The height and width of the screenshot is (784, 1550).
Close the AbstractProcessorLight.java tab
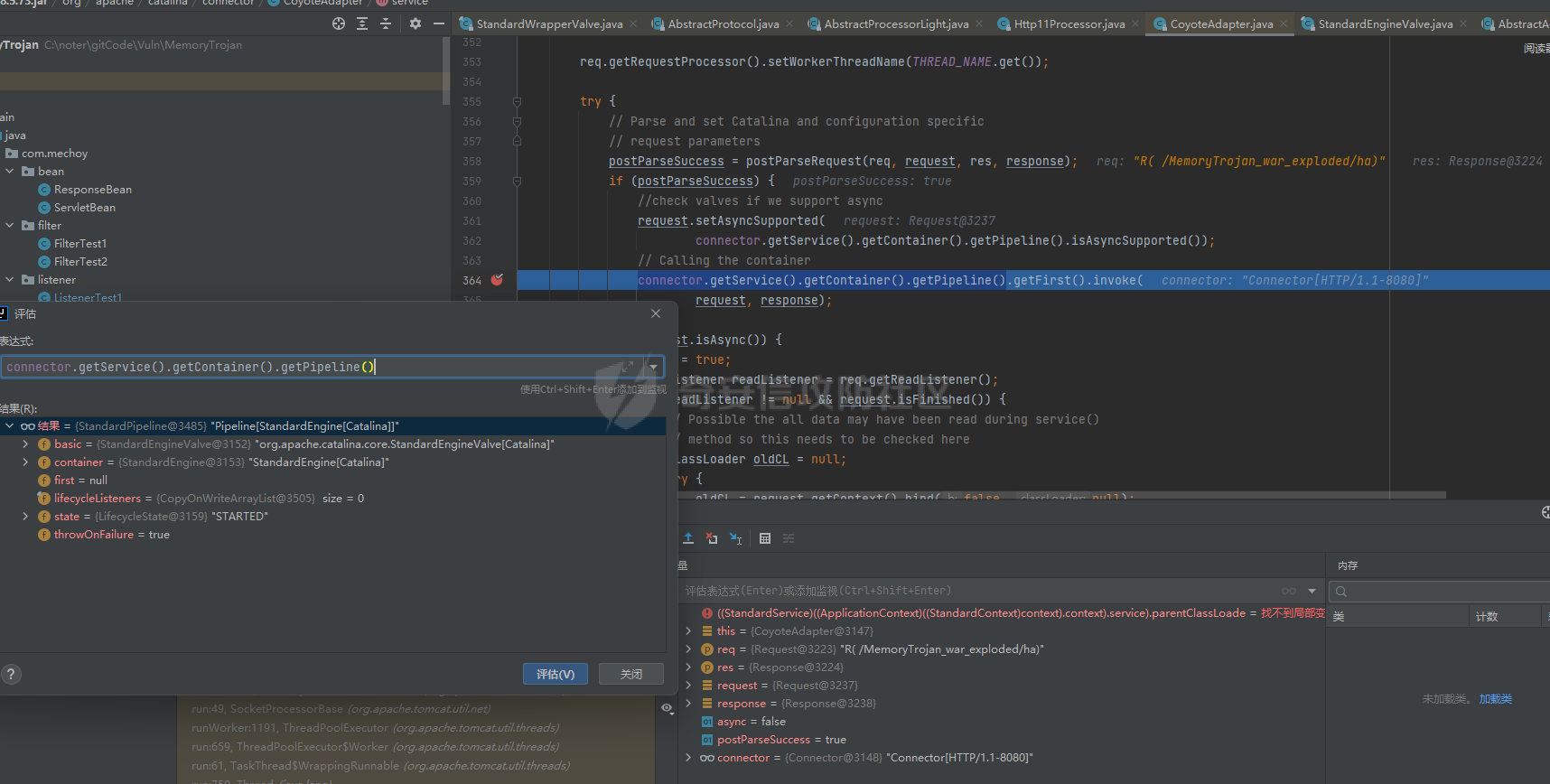979,23
